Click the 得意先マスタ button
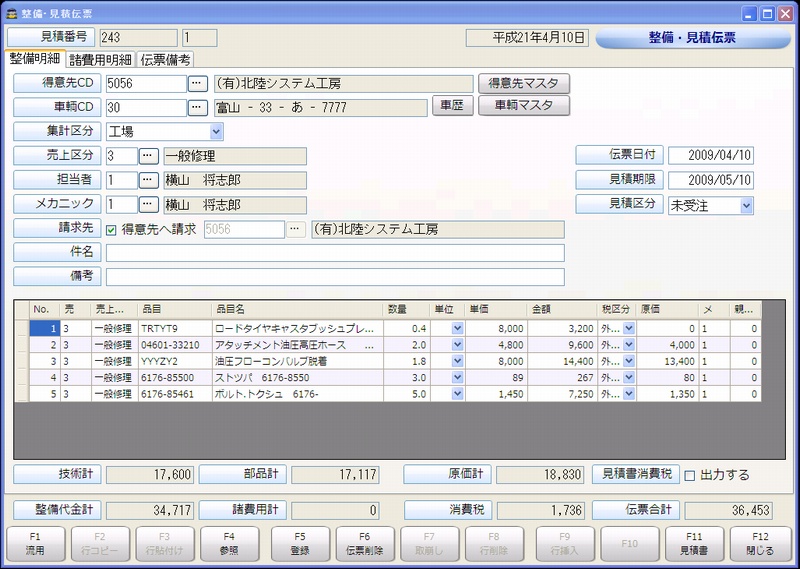Screen dimensions: 800x569 click(524, 83)
